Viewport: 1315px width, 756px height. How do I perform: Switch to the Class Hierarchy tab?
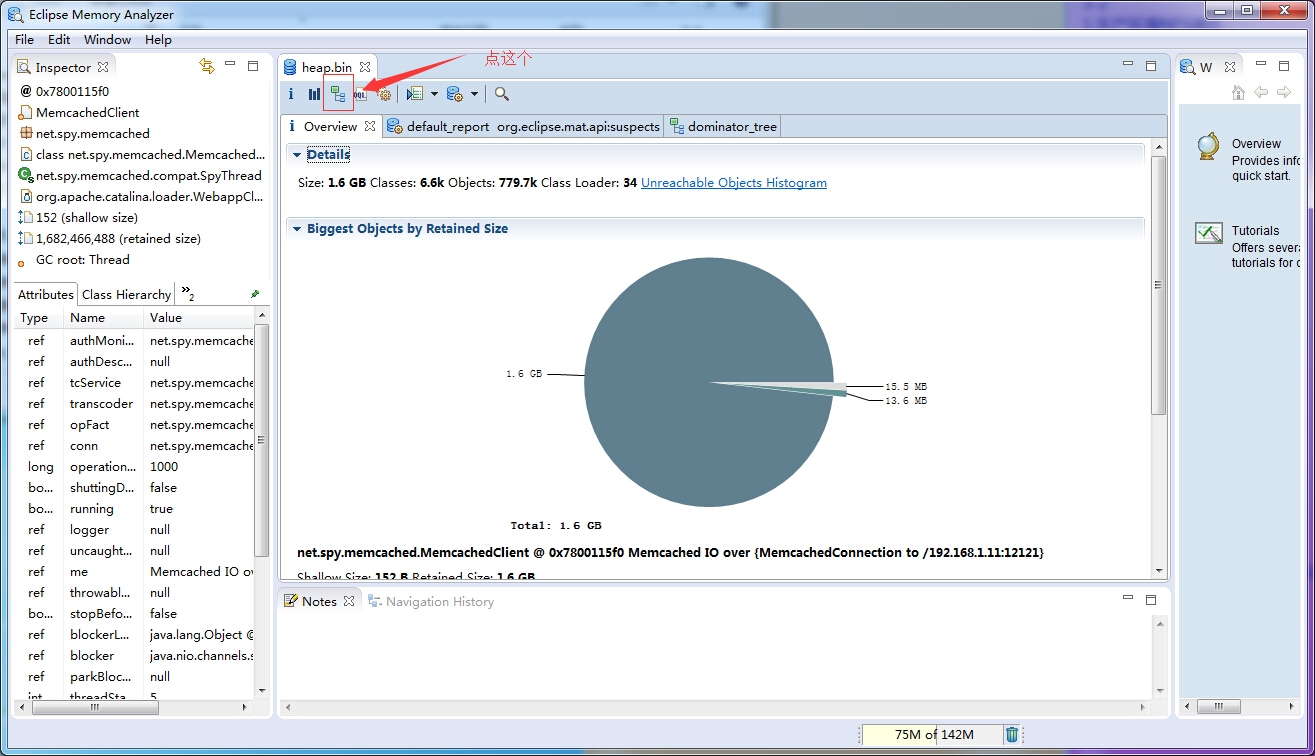pos(126,294)
